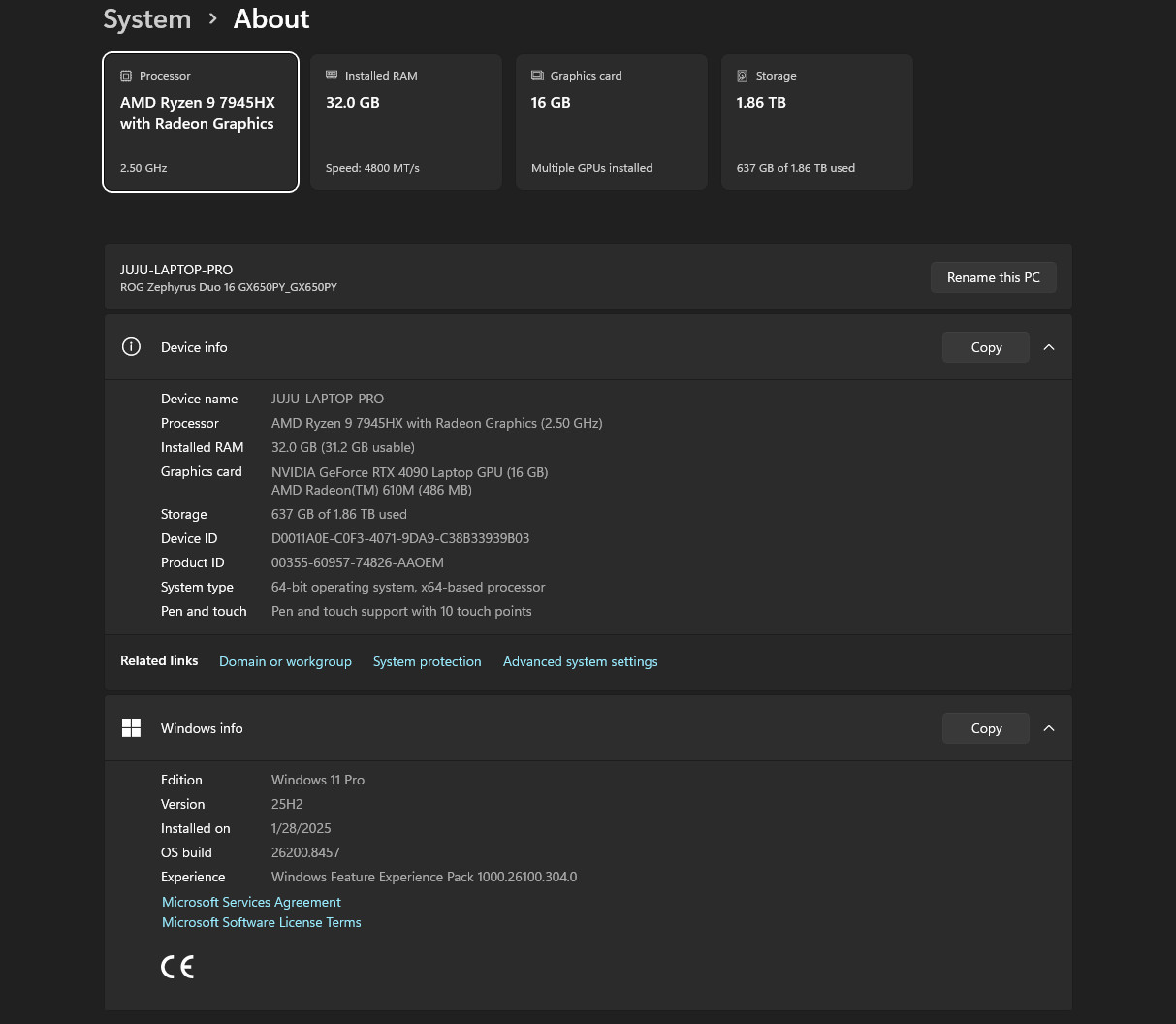
Task: Click the Windows Feature Experience Pack text
Action: (425, 877)
